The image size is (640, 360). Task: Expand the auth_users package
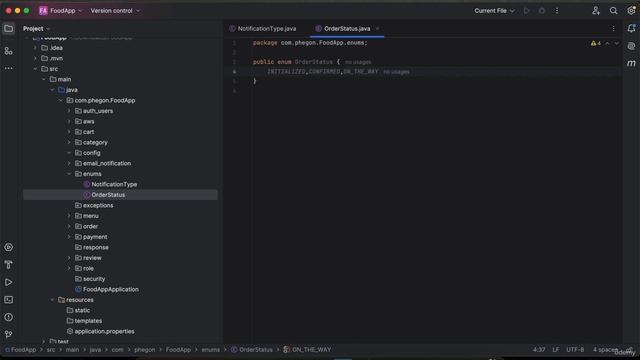[69, 111]
